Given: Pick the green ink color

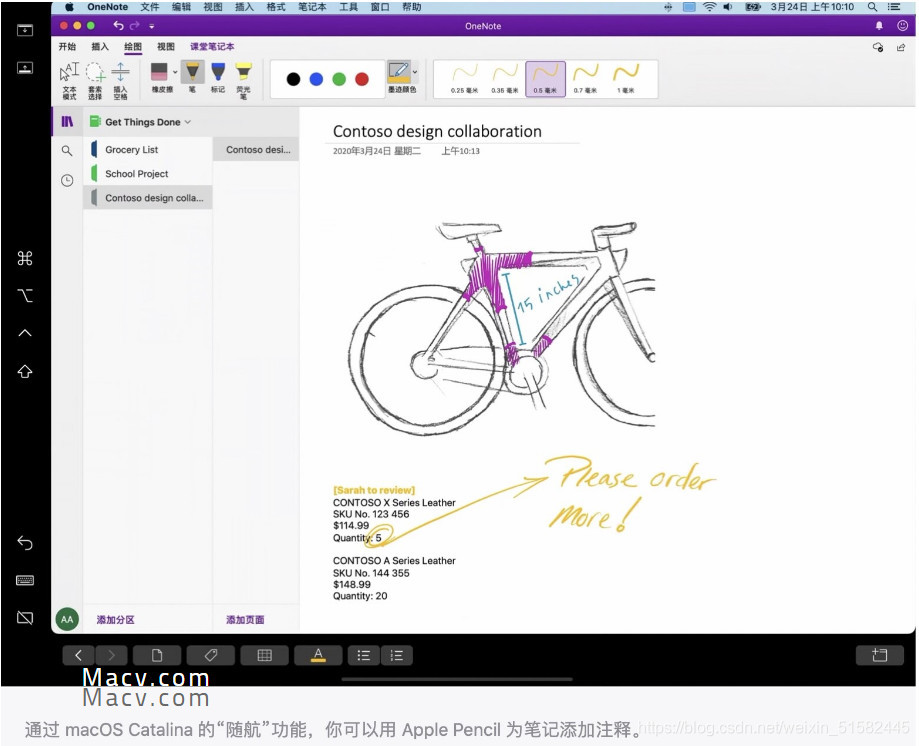Looking at the screenshot, I should (x=339, y=79).
